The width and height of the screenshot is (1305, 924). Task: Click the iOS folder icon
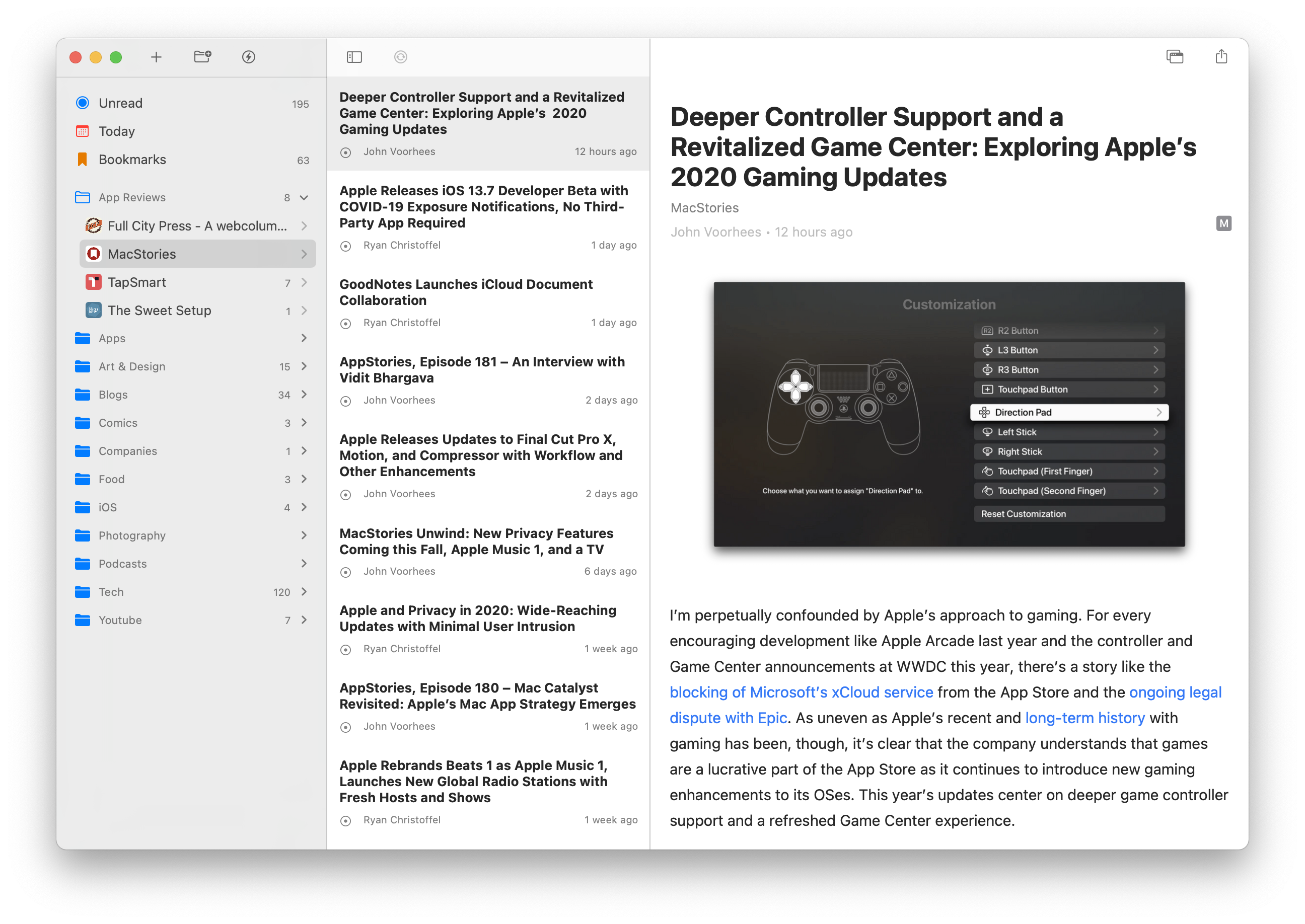(83, 507)
